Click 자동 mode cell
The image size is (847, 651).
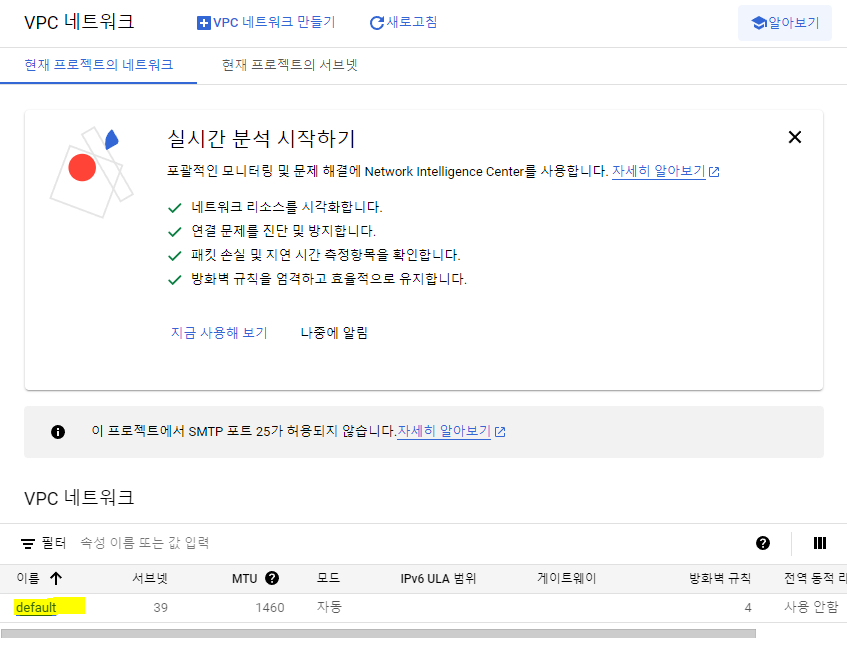(329, 607)
